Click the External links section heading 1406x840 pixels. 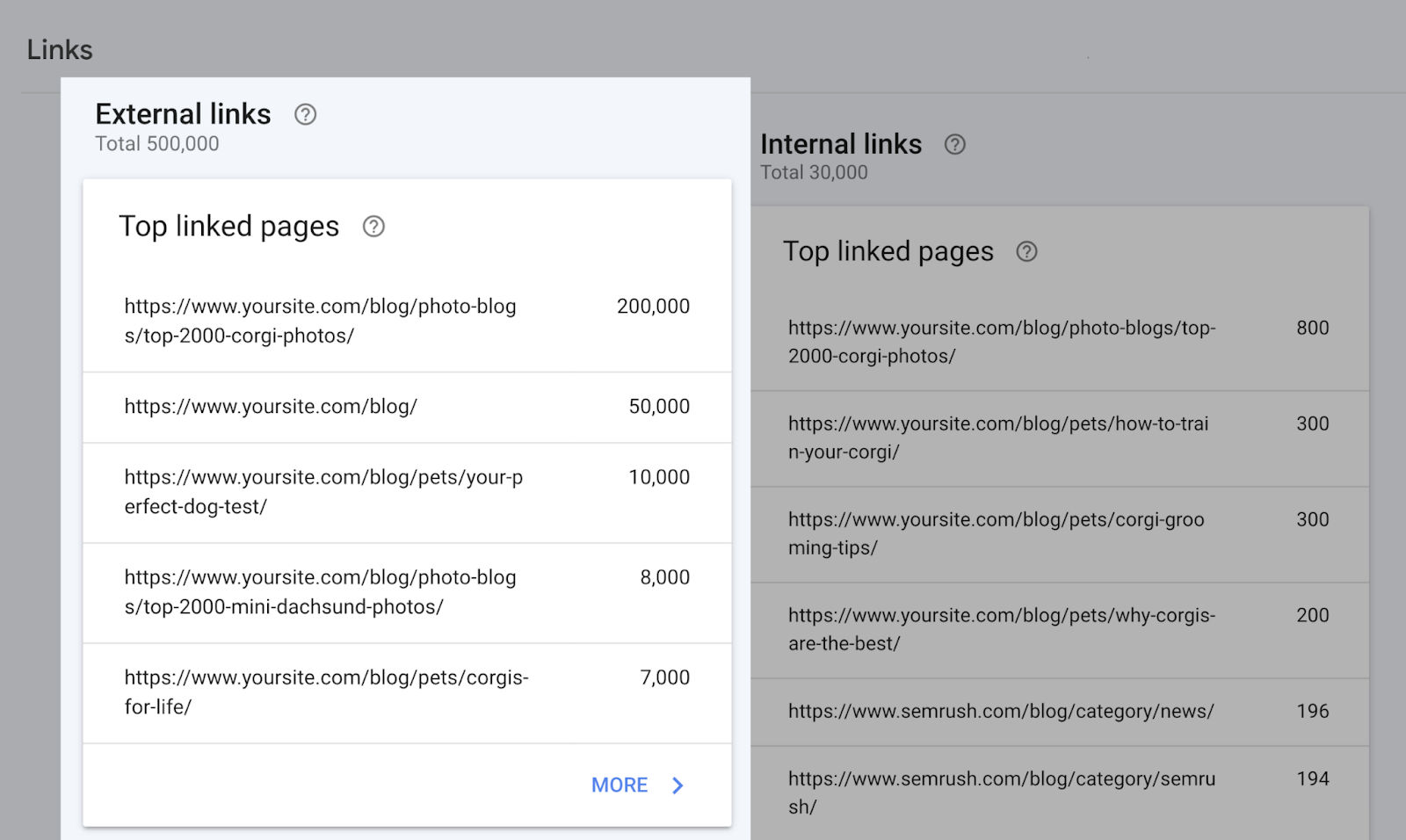pos(183,114)
